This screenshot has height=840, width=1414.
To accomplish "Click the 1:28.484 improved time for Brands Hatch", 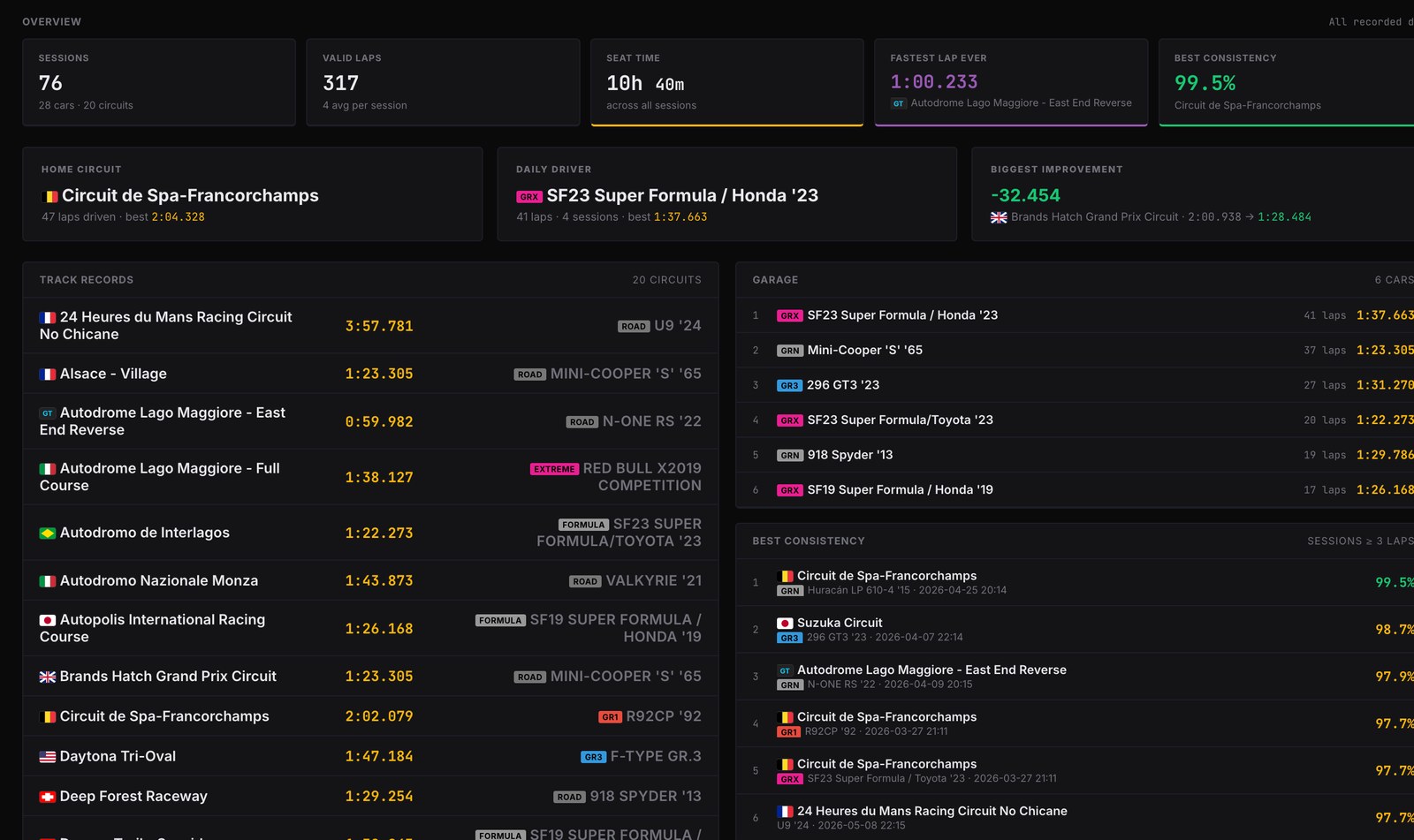I will 1284,217.
